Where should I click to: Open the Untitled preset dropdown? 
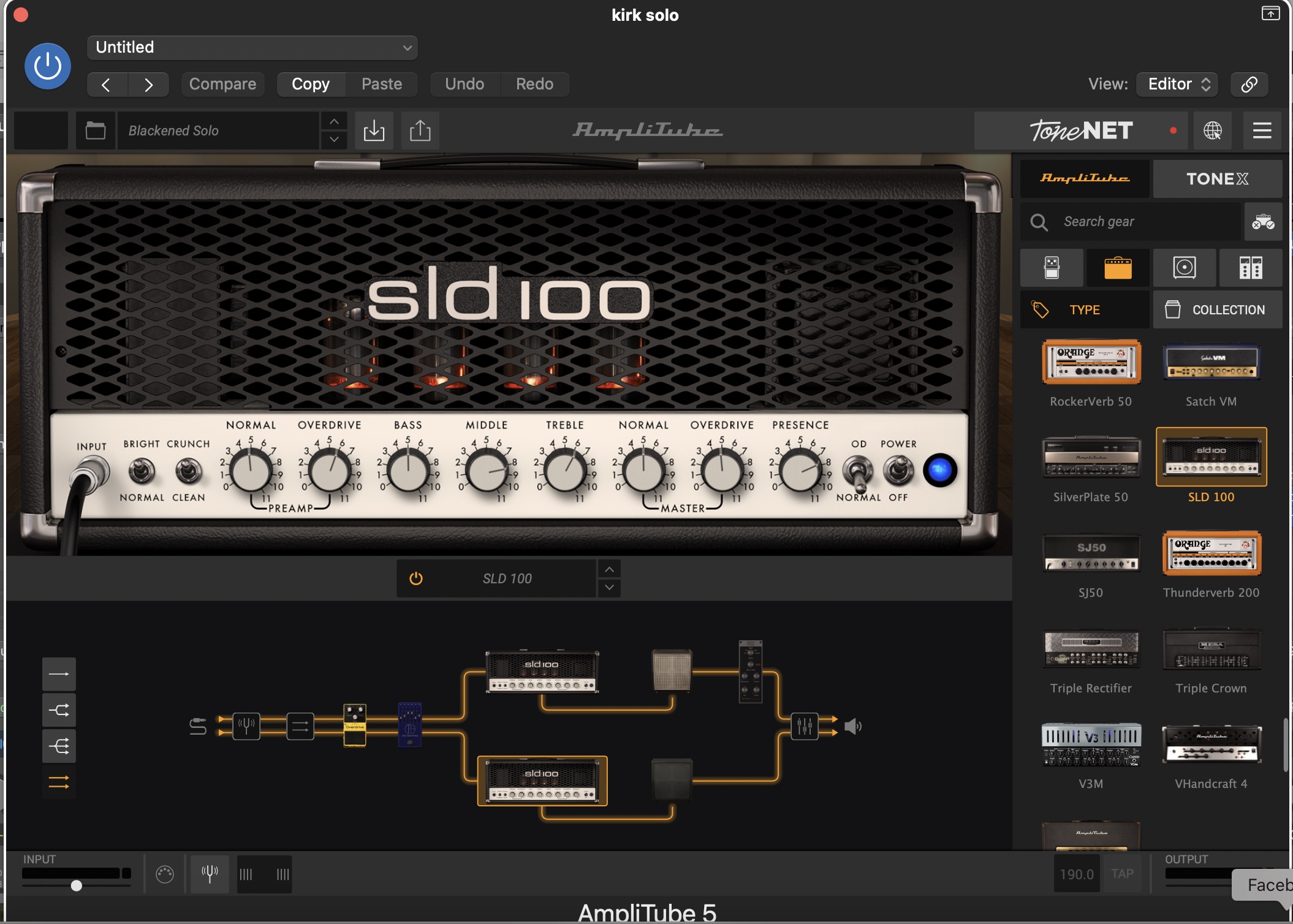click(x=252, y=47)
